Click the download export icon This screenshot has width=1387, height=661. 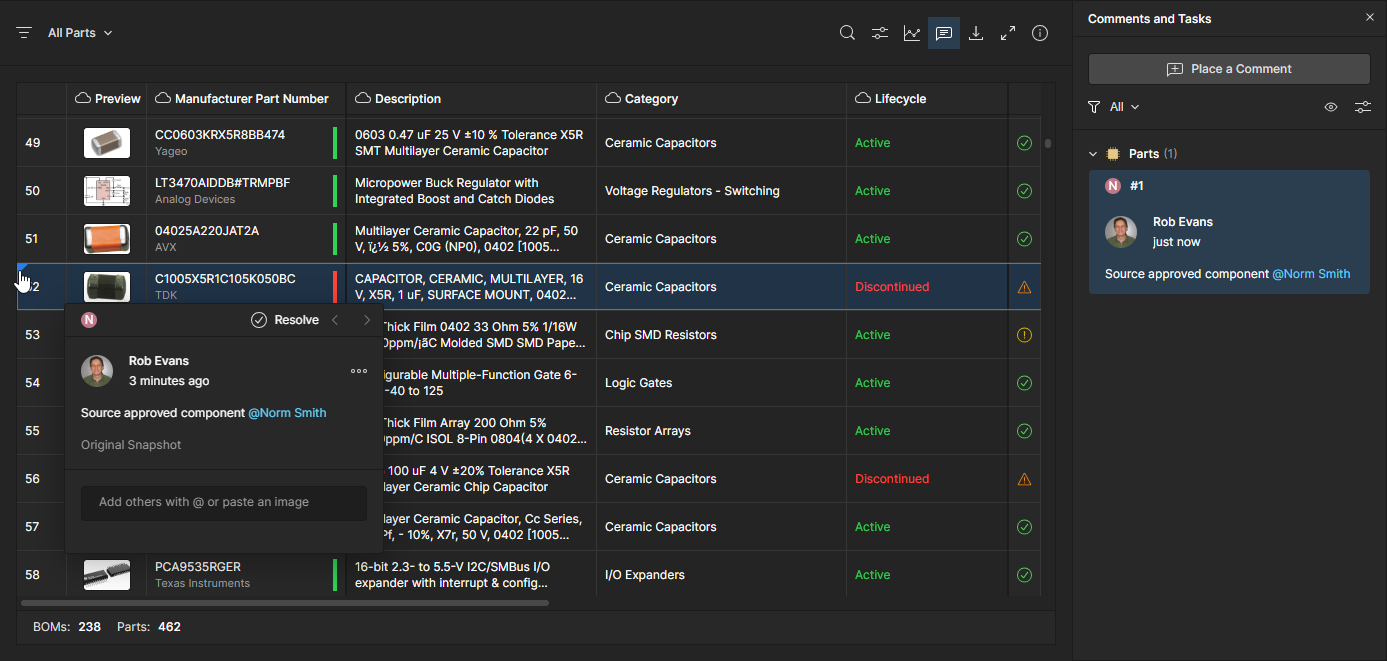tap(976, 33)
